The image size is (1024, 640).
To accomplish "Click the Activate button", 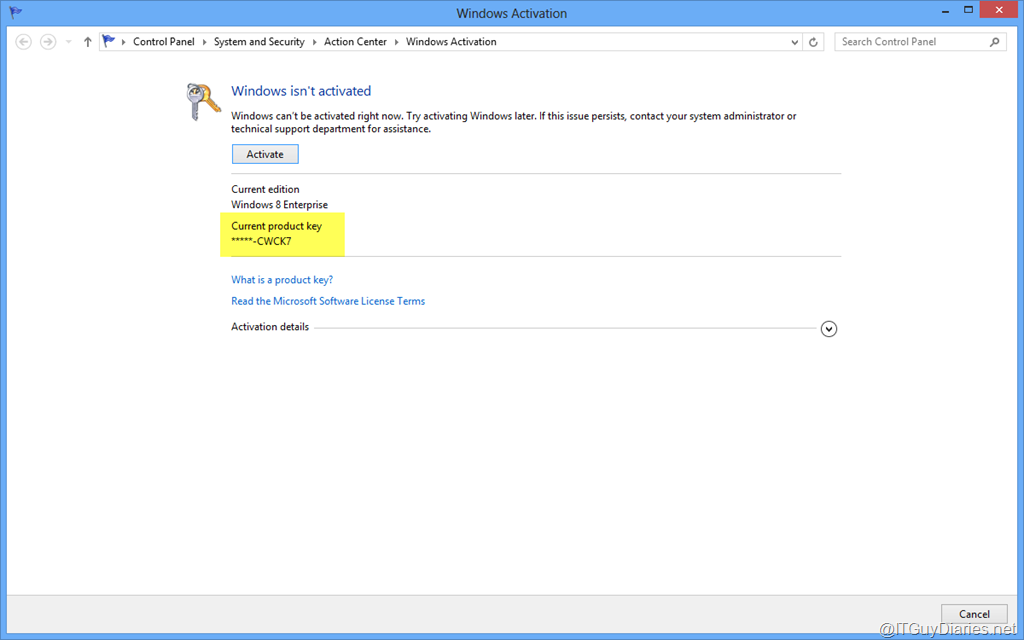I will (x=265, y=154).
